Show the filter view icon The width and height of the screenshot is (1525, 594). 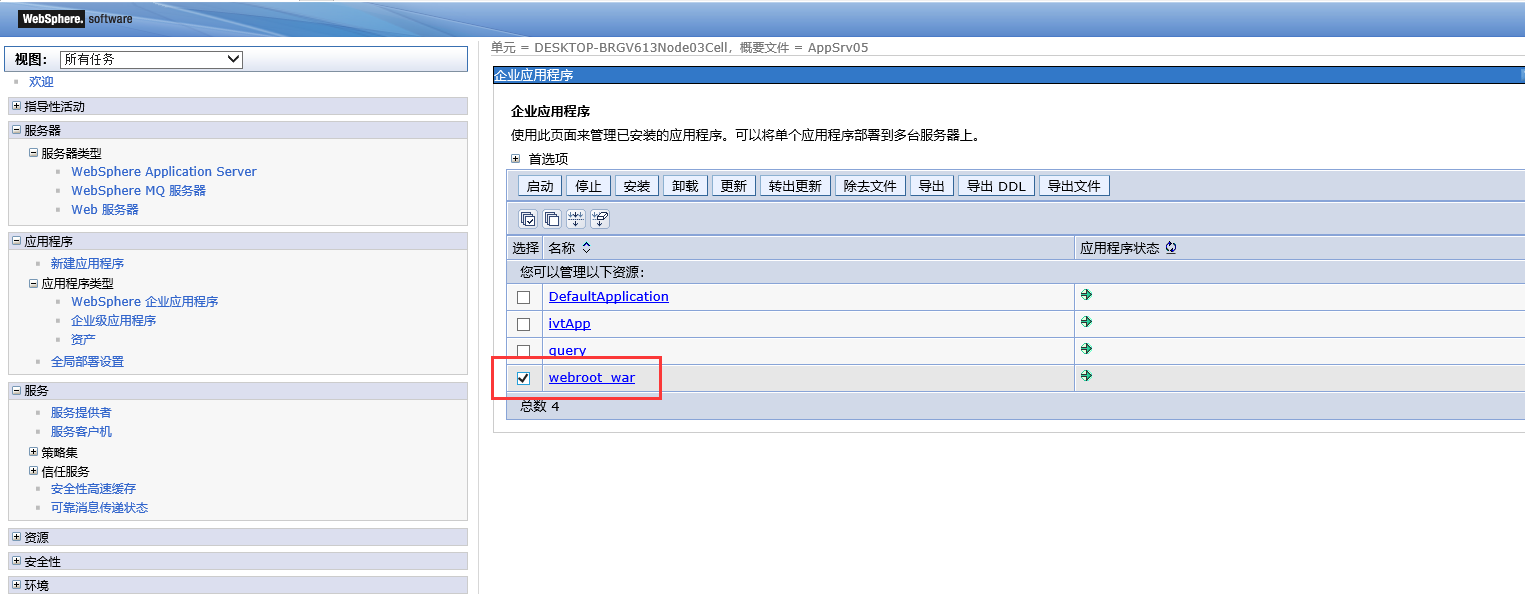tap(576, 218)
